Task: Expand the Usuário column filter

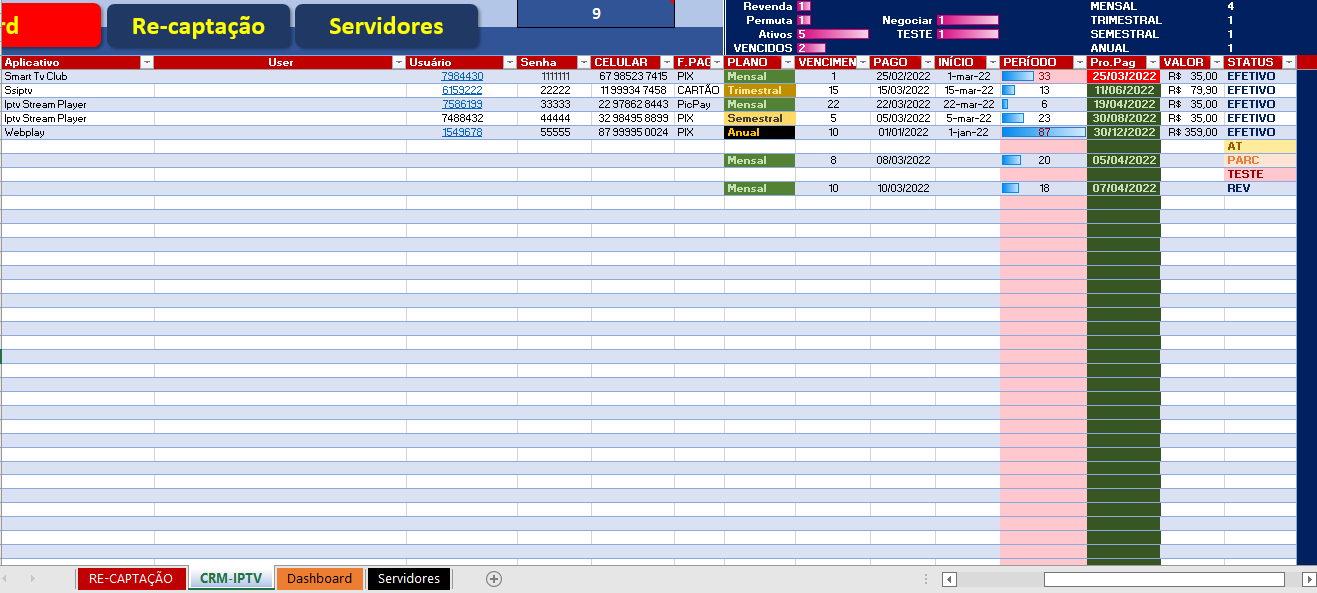Action: tap(509, 62)
